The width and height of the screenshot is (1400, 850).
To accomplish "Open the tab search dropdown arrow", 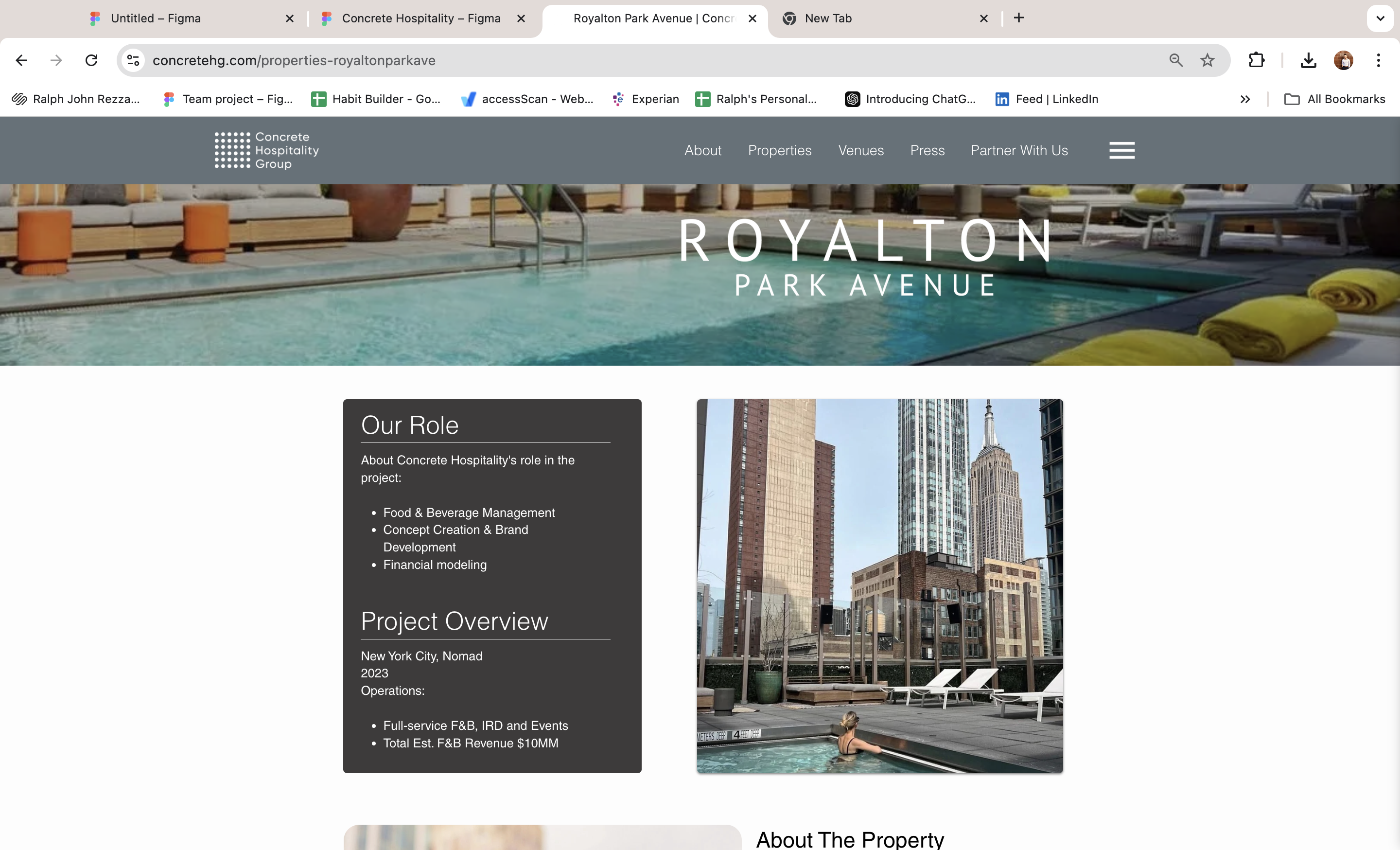I will [1380, 18].
